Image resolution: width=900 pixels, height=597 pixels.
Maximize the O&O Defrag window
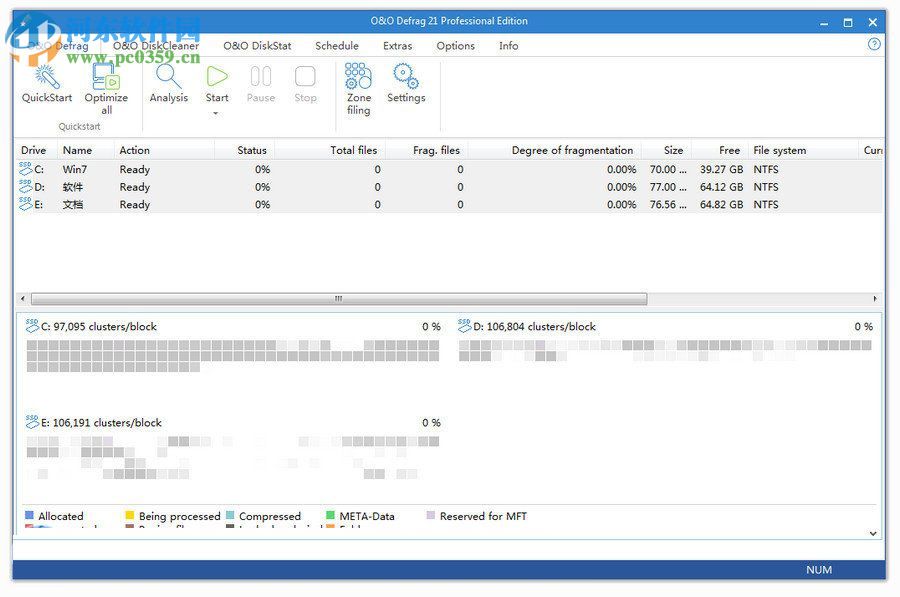[x=848, y=22]
